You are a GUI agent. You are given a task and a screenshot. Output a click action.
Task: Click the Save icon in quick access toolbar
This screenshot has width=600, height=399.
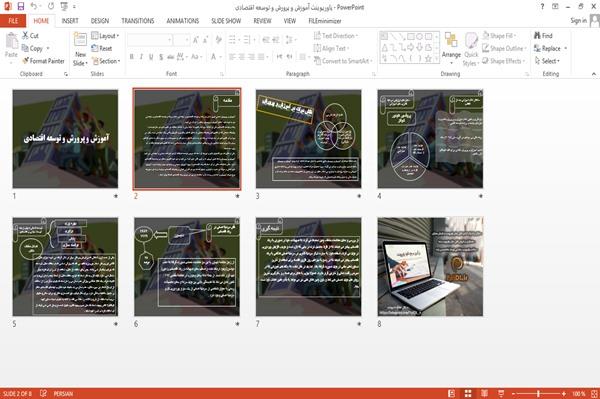tap(21, 7)
